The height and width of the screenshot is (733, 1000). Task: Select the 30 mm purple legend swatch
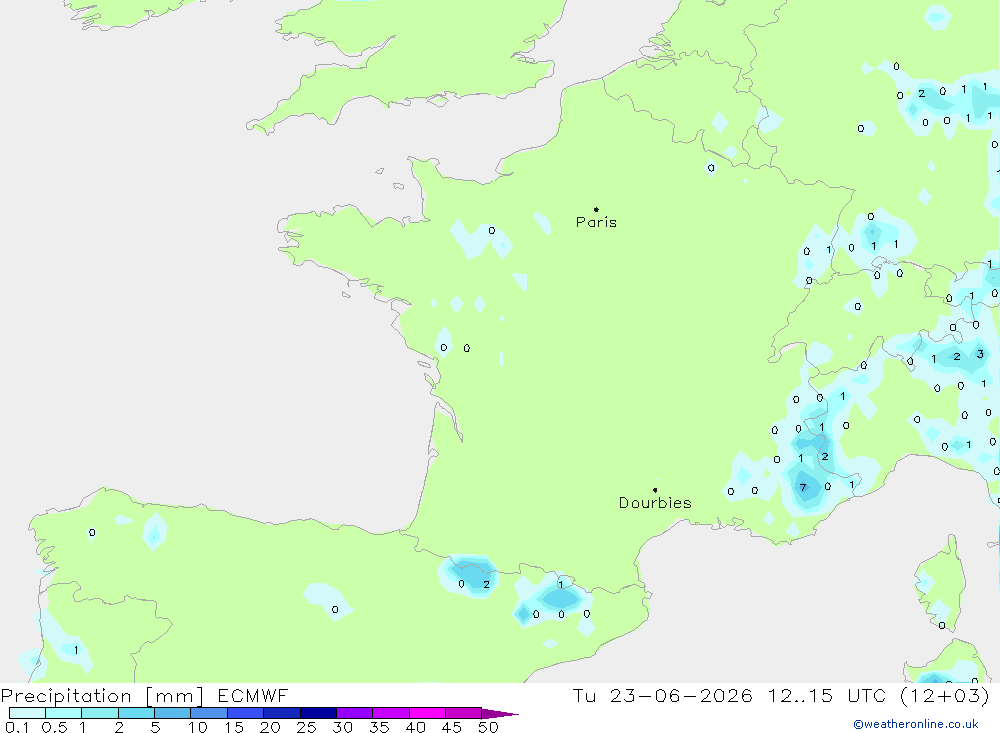354,713
